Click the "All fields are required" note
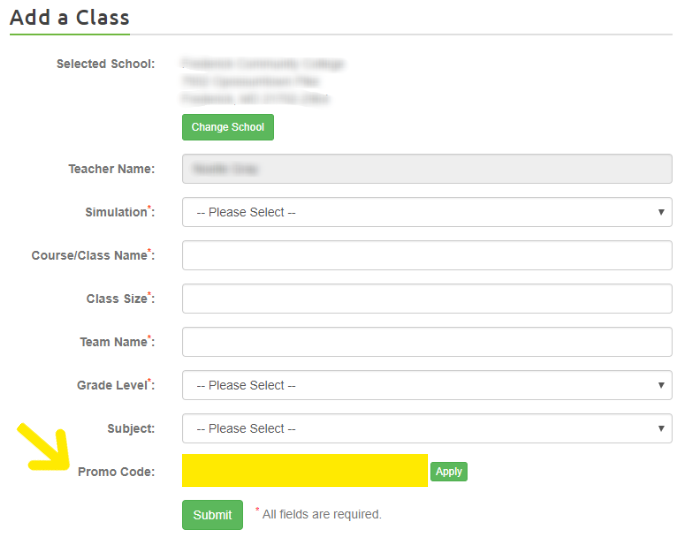691x542 pixels. [321, 514]
